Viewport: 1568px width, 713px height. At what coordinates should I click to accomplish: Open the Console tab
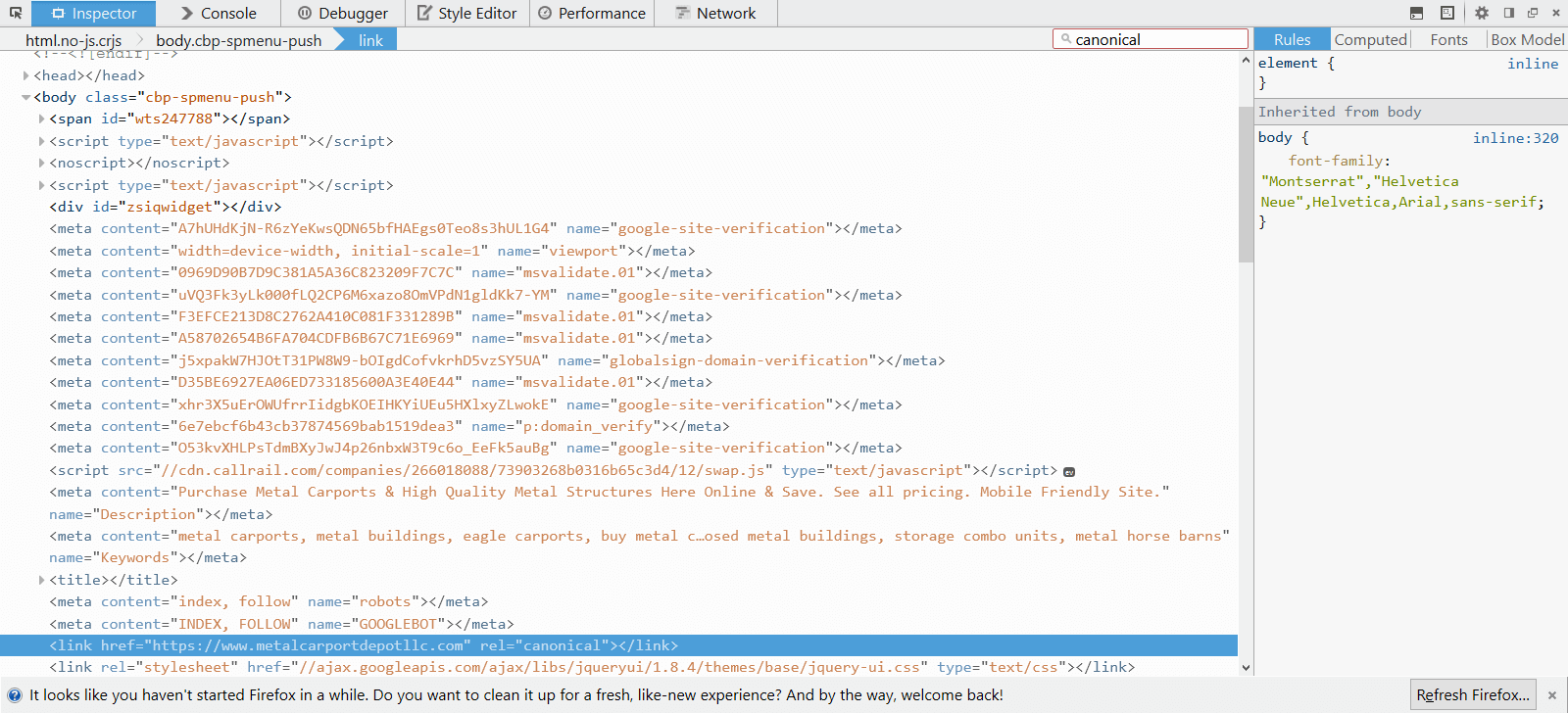pos(218,14)
